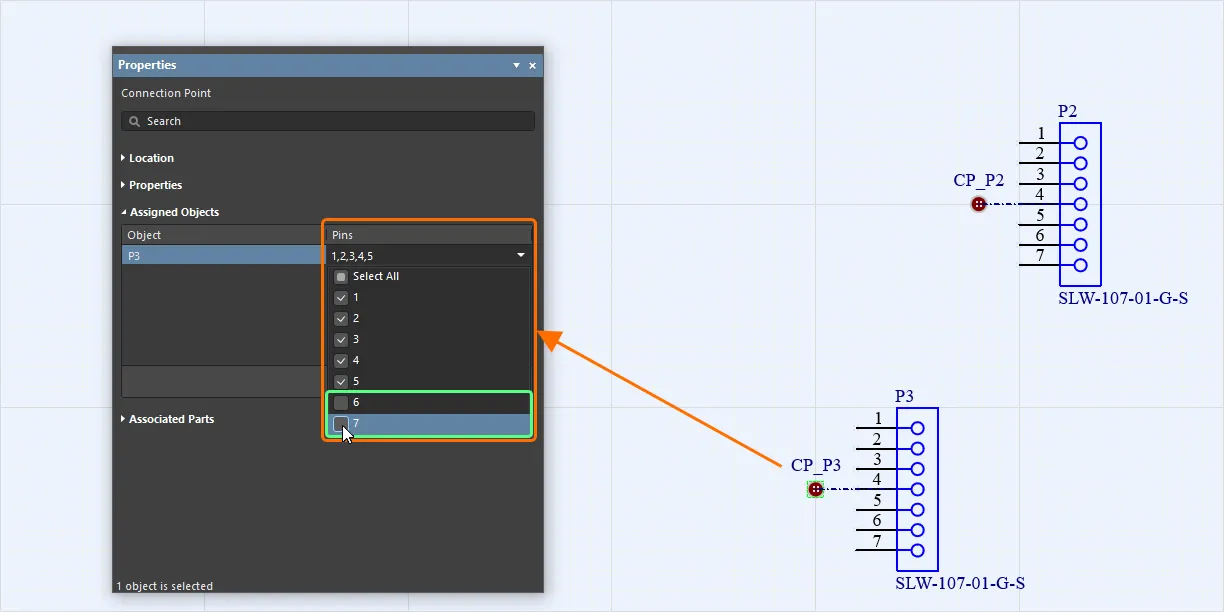Select the P3 connector body on schematic
1224x612 pixels.
coord(918,489)
